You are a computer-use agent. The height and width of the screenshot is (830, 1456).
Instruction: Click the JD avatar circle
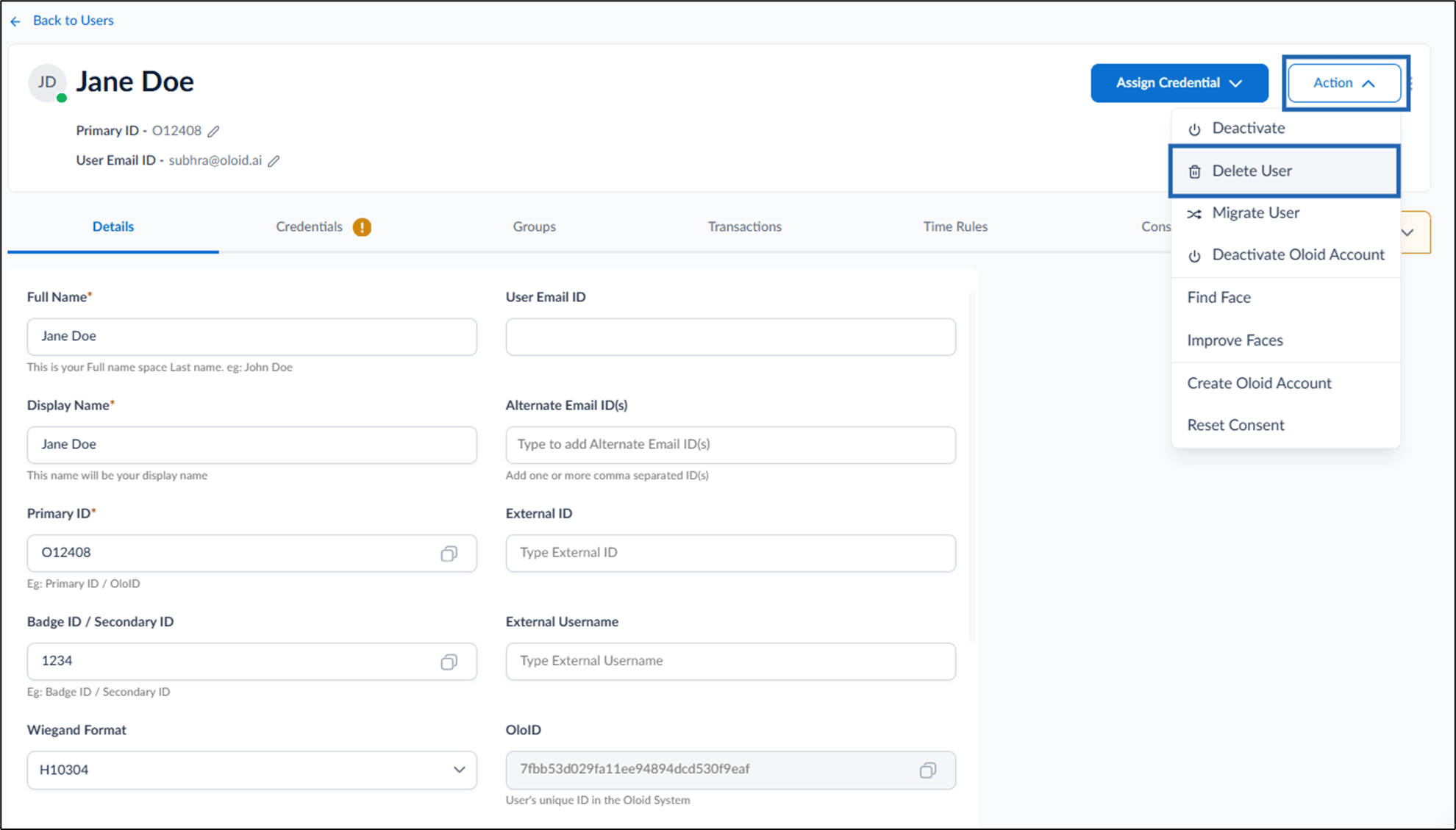coord(47,82)
